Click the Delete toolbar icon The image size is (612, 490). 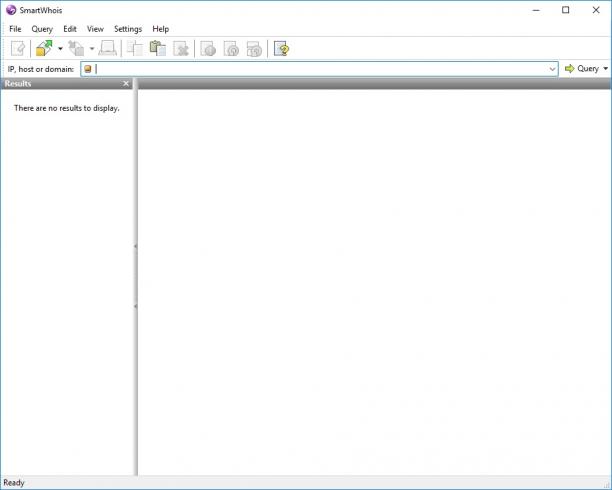pyautogui.click(x=181, y=49)
